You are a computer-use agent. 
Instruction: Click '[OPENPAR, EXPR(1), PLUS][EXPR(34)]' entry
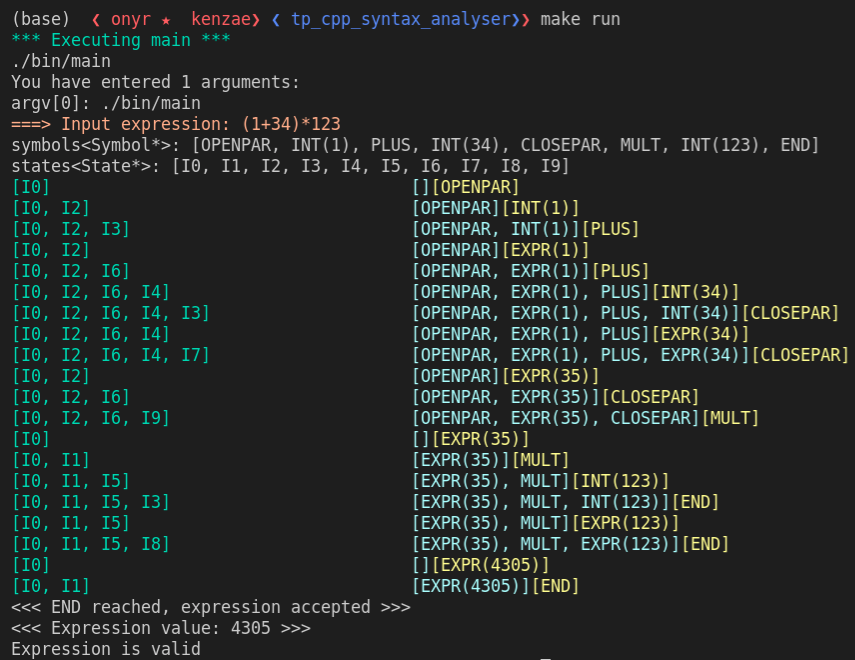(580, 334)
